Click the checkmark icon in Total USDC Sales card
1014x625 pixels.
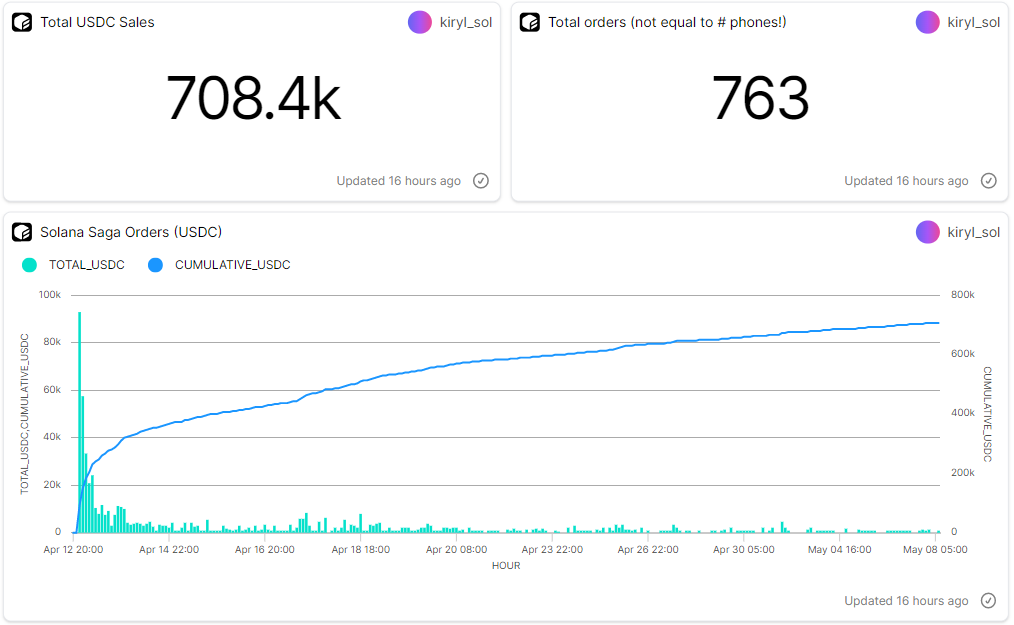tap(480, 181)
